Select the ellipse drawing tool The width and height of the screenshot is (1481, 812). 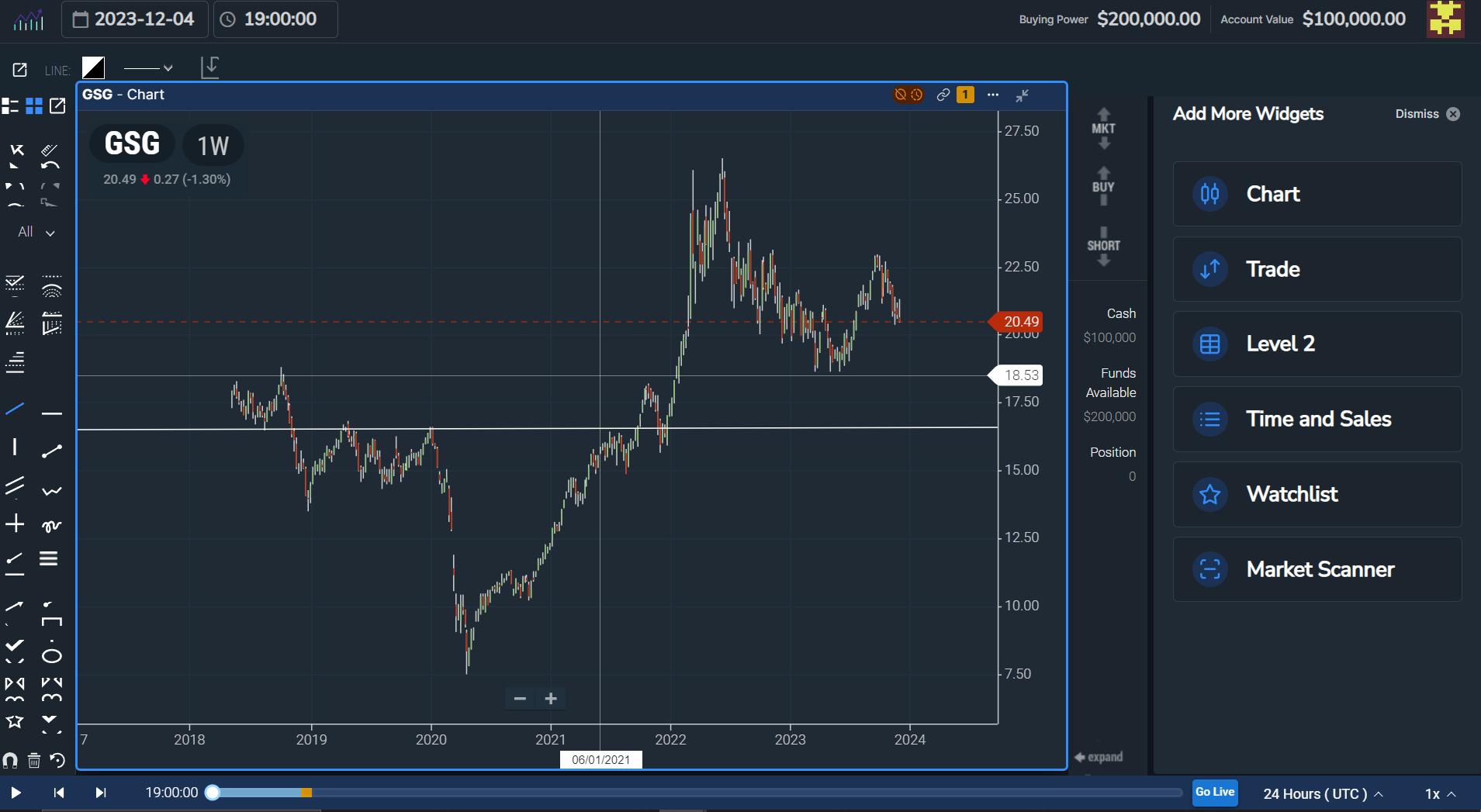tap(51, 656)
